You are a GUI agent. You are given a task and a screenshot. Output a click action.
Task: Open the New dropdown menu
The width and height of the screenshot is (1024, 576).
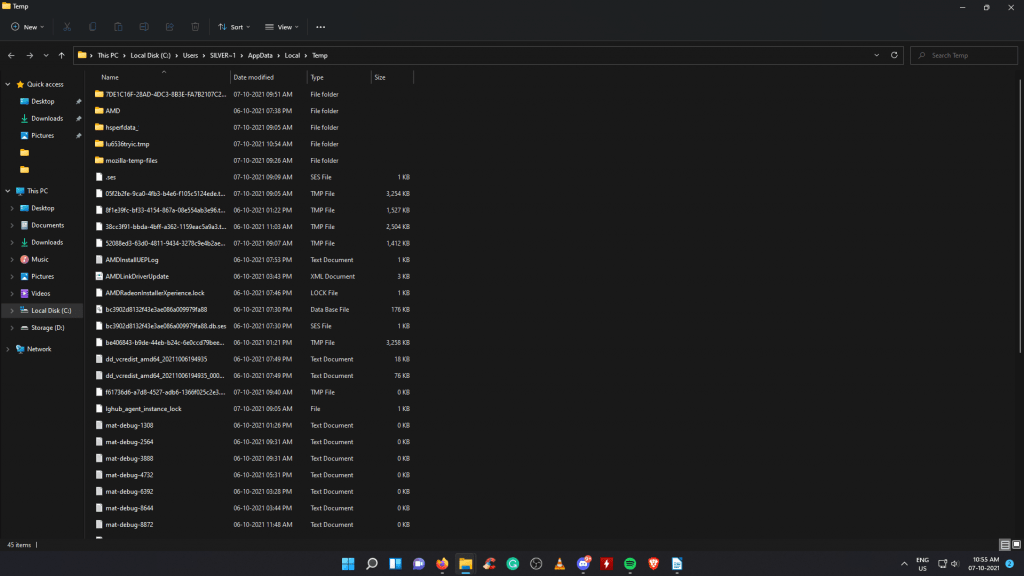click(27, 27)
